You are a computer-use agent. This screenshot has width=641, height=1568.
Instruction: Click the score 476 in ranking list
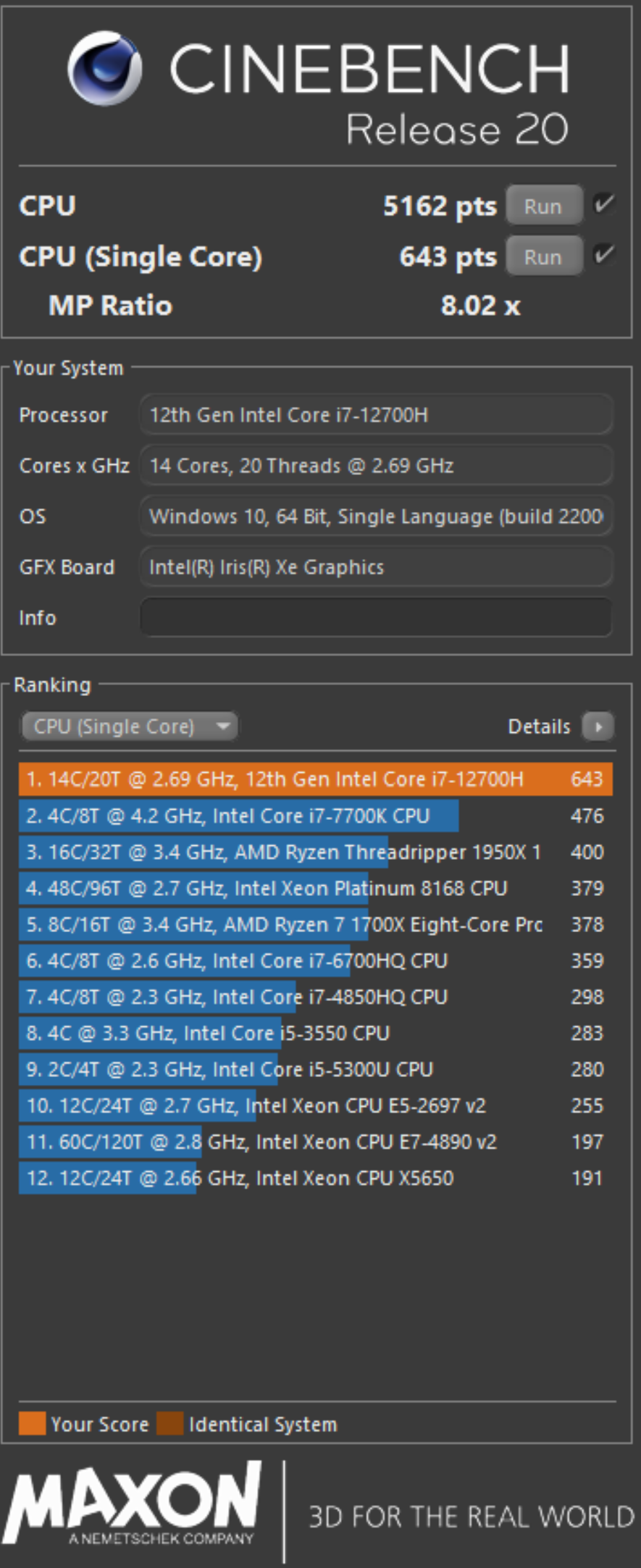pyautogui.click(x=587, y=816)
